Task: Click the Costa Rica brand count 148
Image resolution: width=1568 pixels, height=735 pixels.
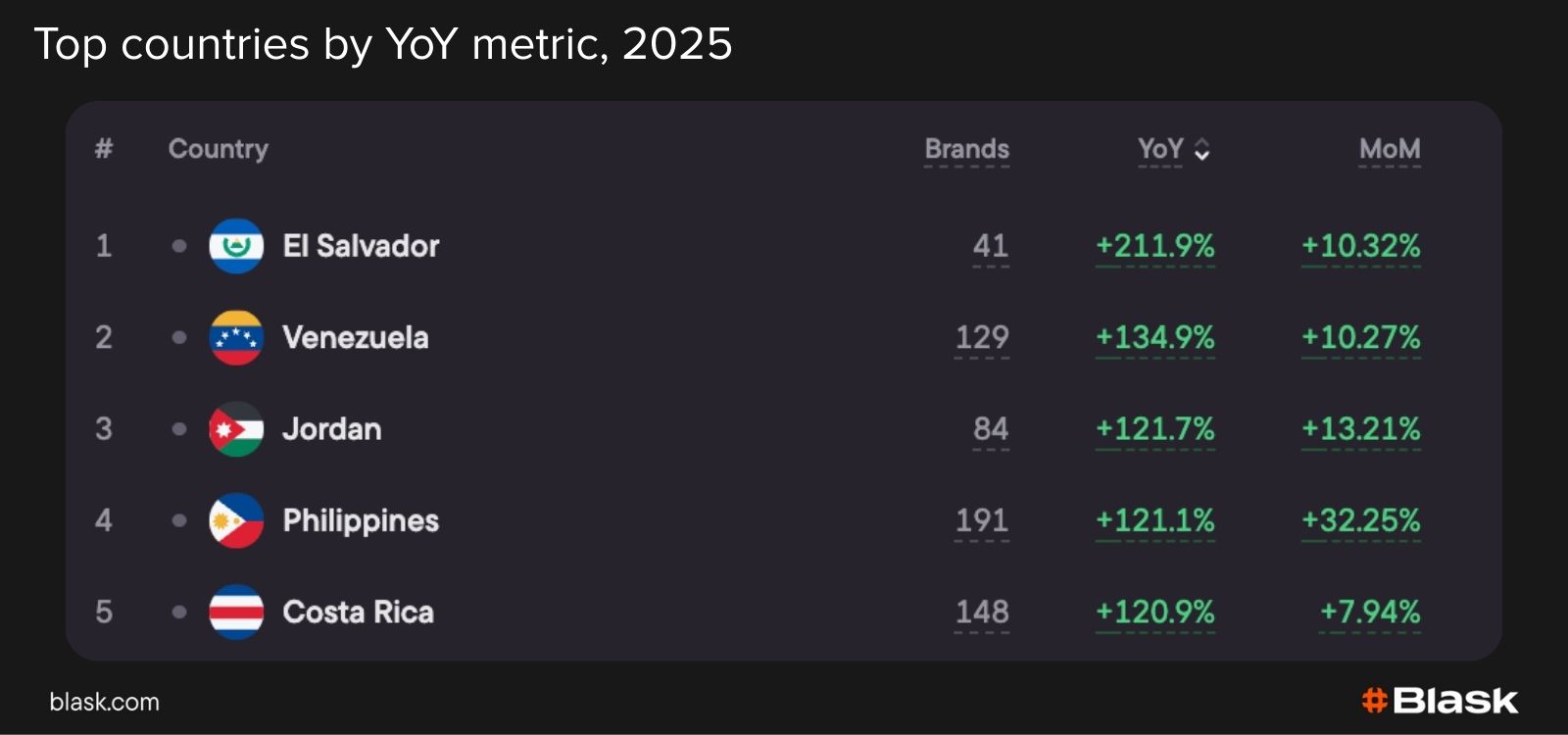Action: 981,612
